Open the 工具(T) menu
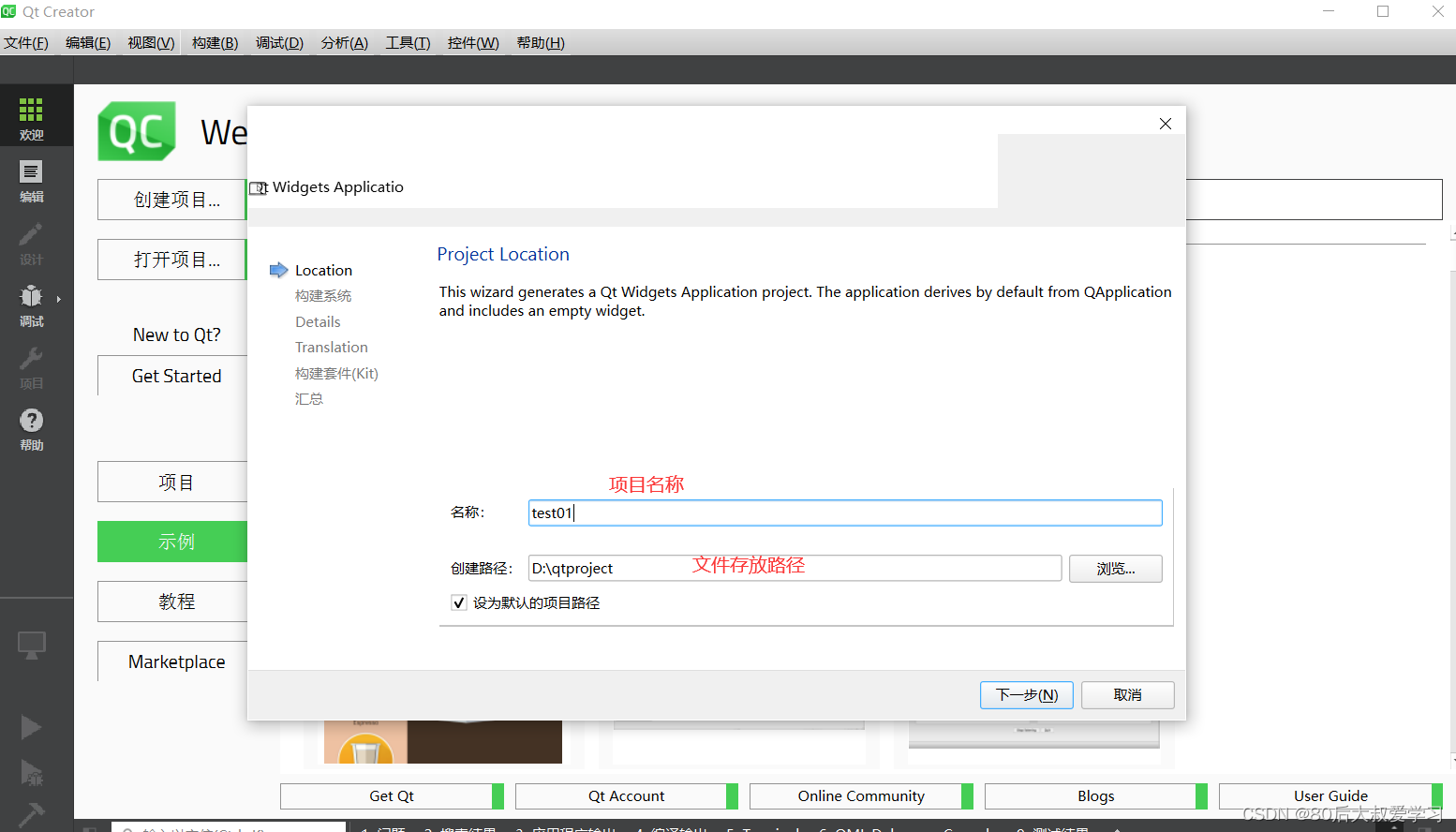 pos(408,43)
